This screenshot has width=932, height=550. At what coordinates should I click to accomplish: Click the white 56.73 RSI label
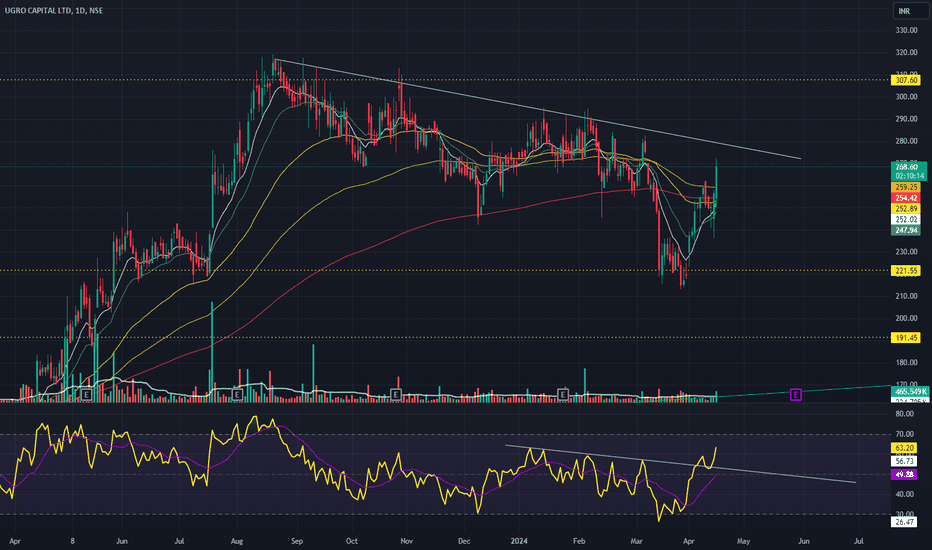(905, 461)
